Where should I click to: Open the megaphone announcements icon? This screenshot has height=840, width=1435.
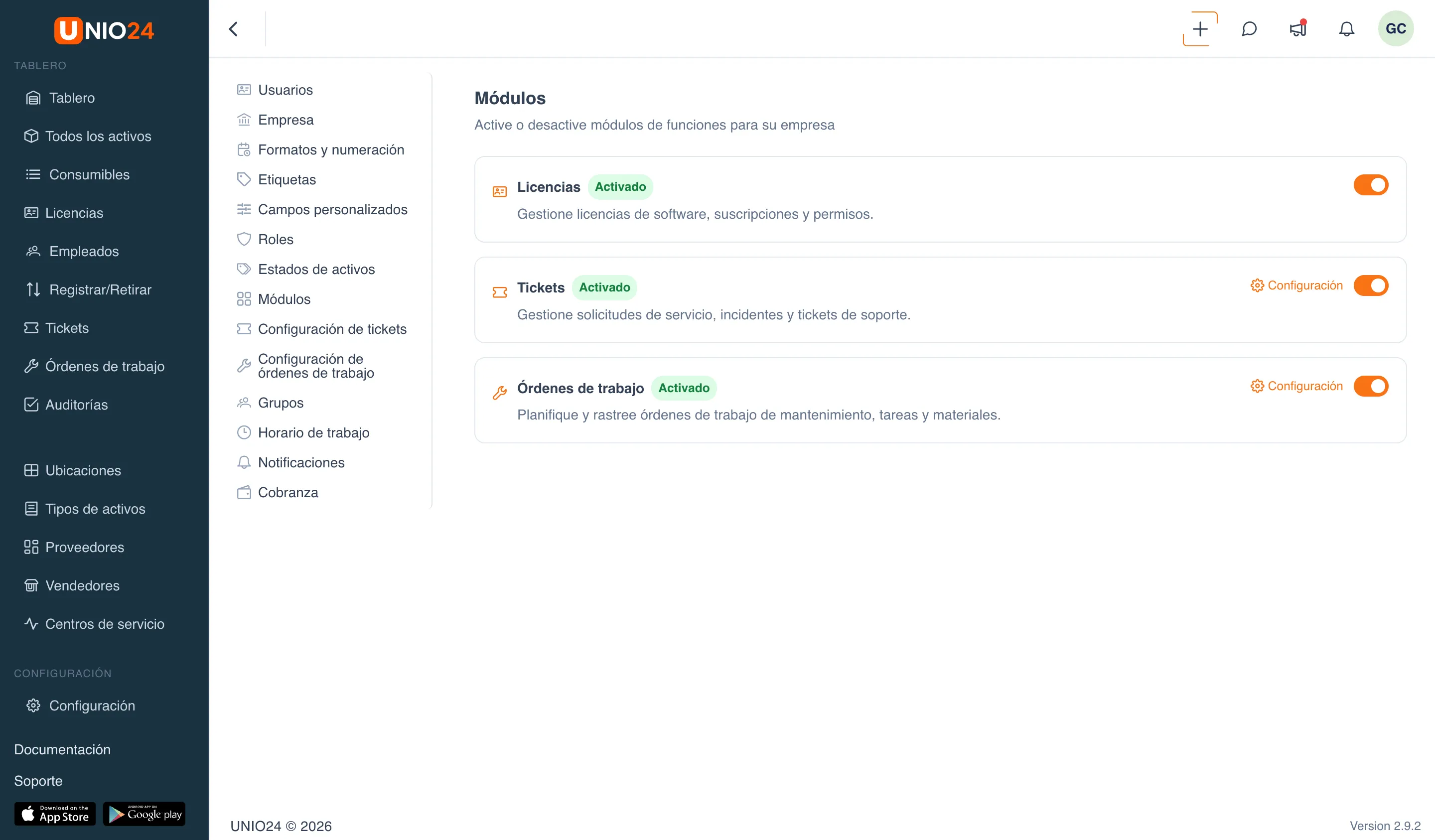click(x=1298, y=28)
